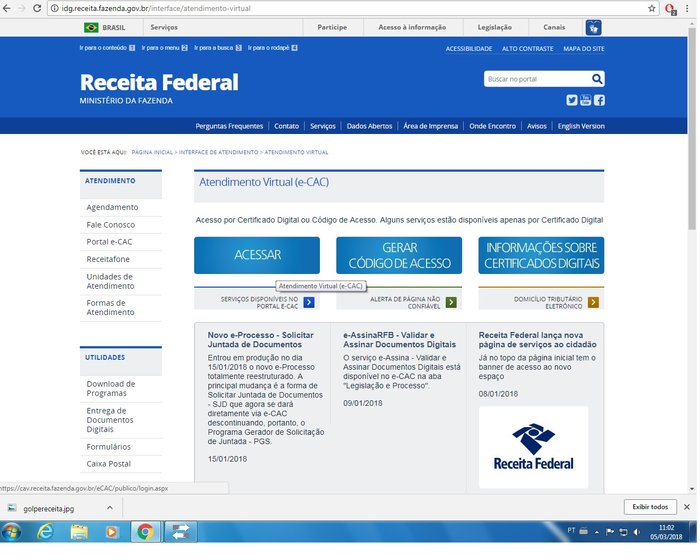Click the search magnifier icon
The image size is (700, 560).
pyautogui.click(x=597, y=79)
